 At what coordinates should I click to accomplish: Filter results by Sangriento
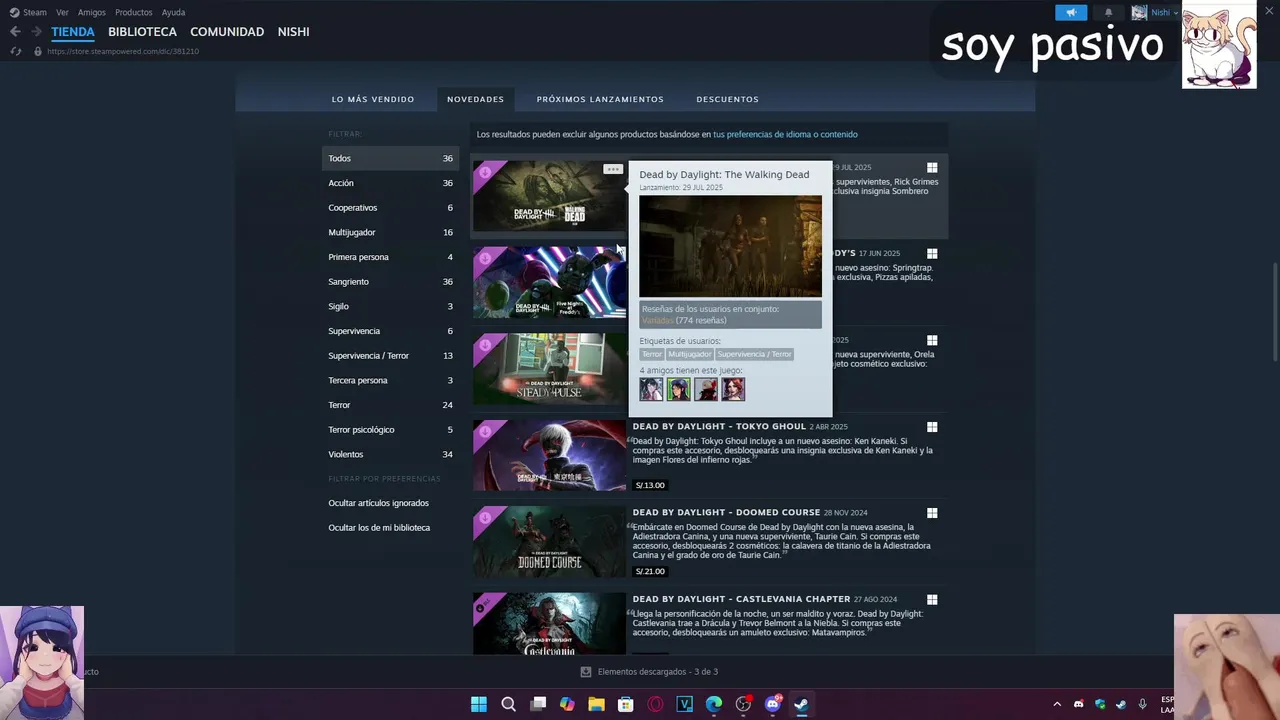[x=390, y=282]
